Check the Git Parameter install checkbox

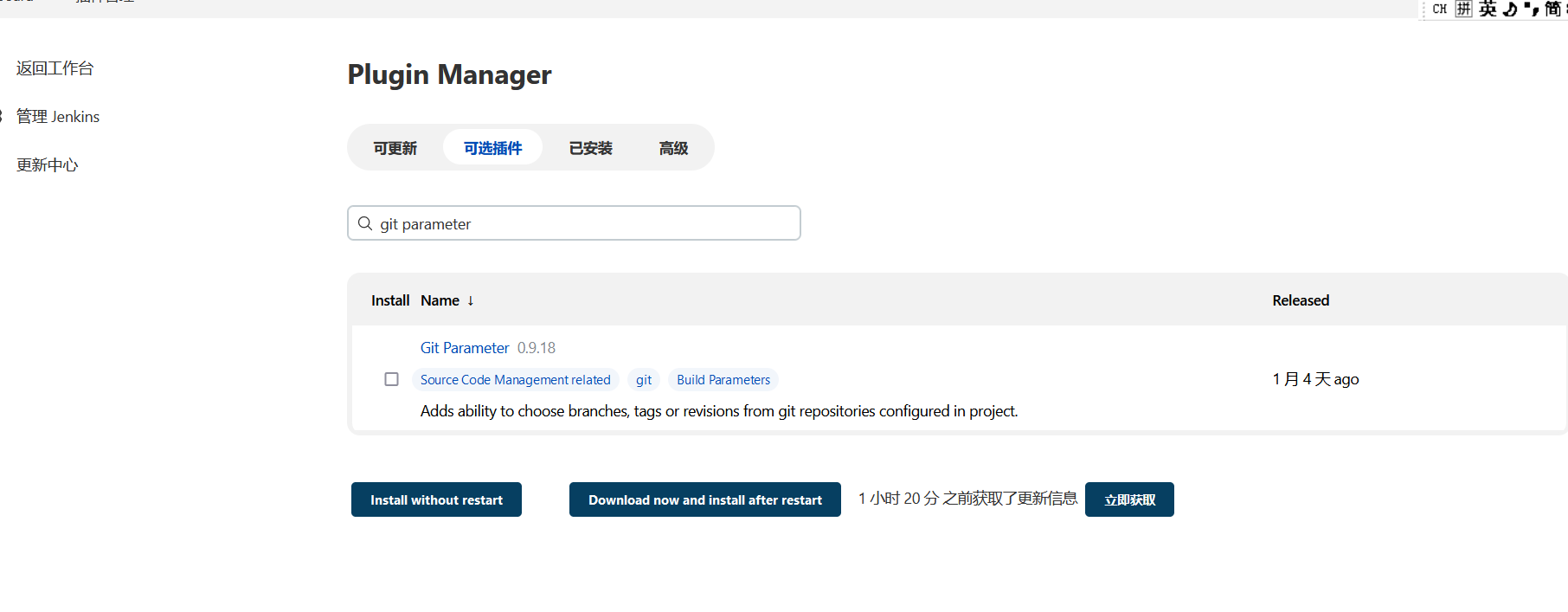tap(391, 379)
